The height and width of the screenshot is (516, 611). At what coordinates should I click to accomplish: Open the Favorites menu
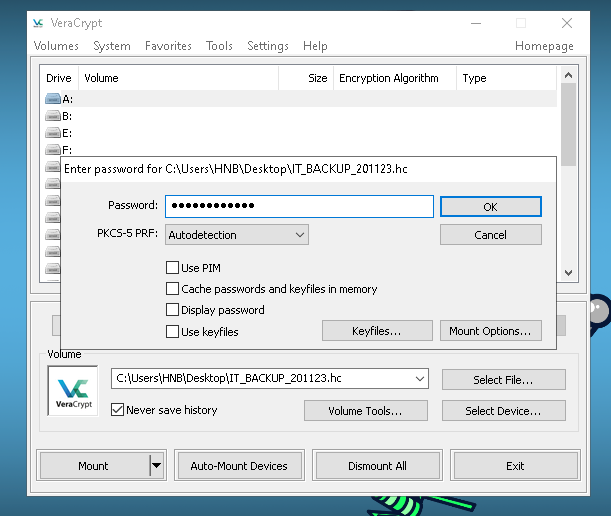tap(168, 46)
